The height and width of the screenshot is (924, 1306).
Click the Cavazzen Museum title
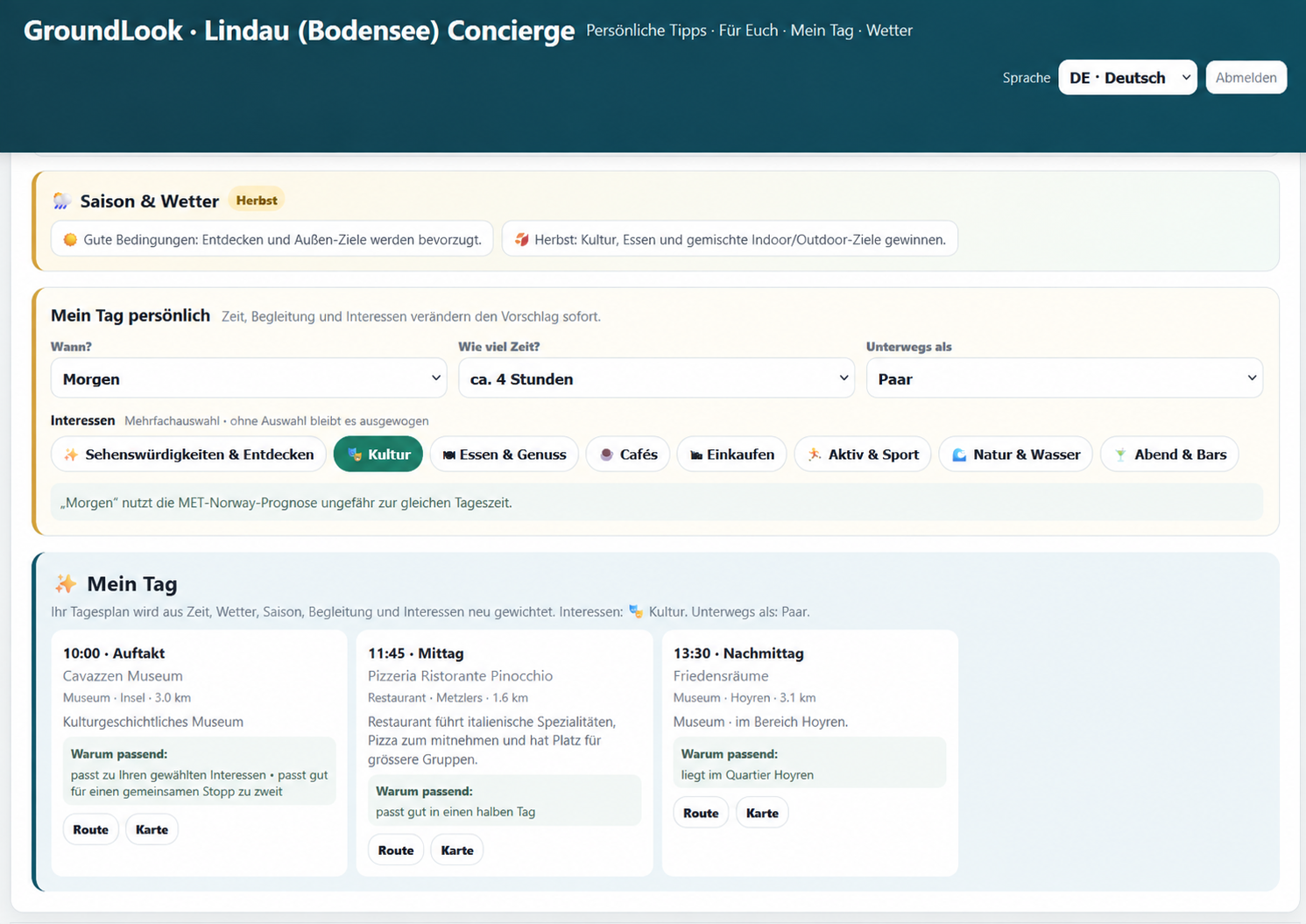point(123,675)
